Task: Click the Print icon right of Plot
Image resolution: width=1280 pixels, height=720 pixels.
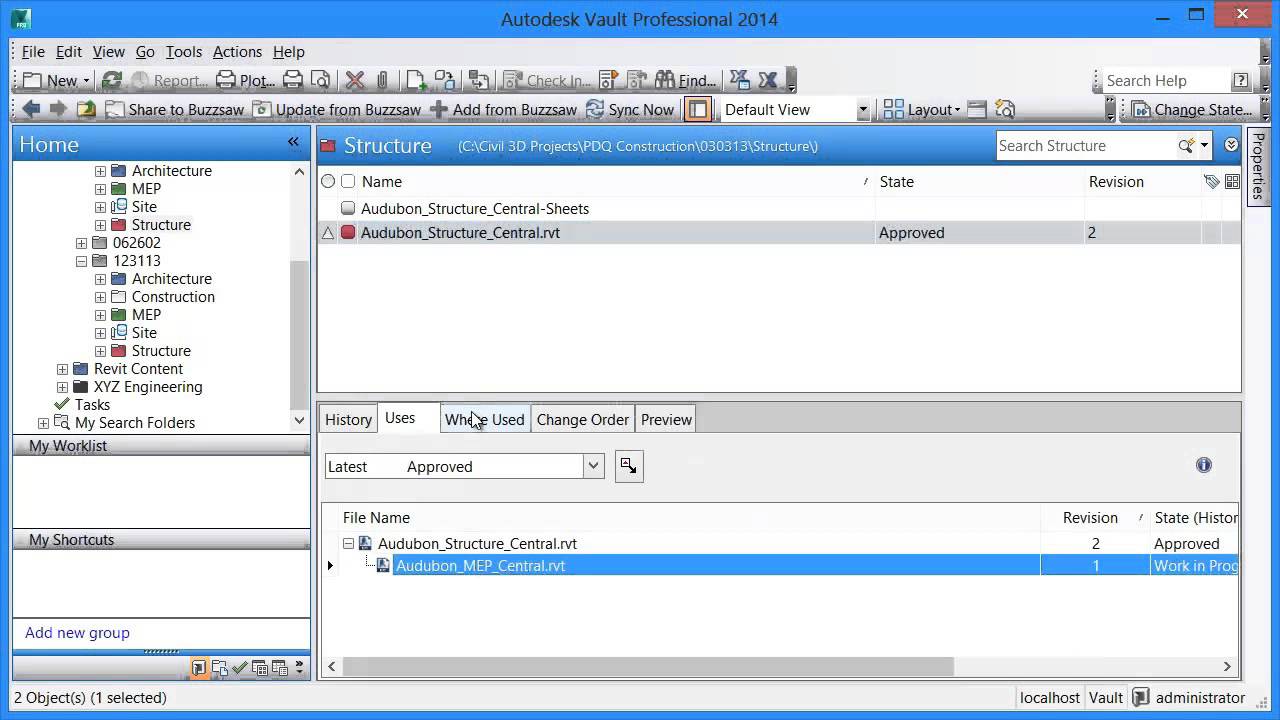Action: click(x=292, y=80)
